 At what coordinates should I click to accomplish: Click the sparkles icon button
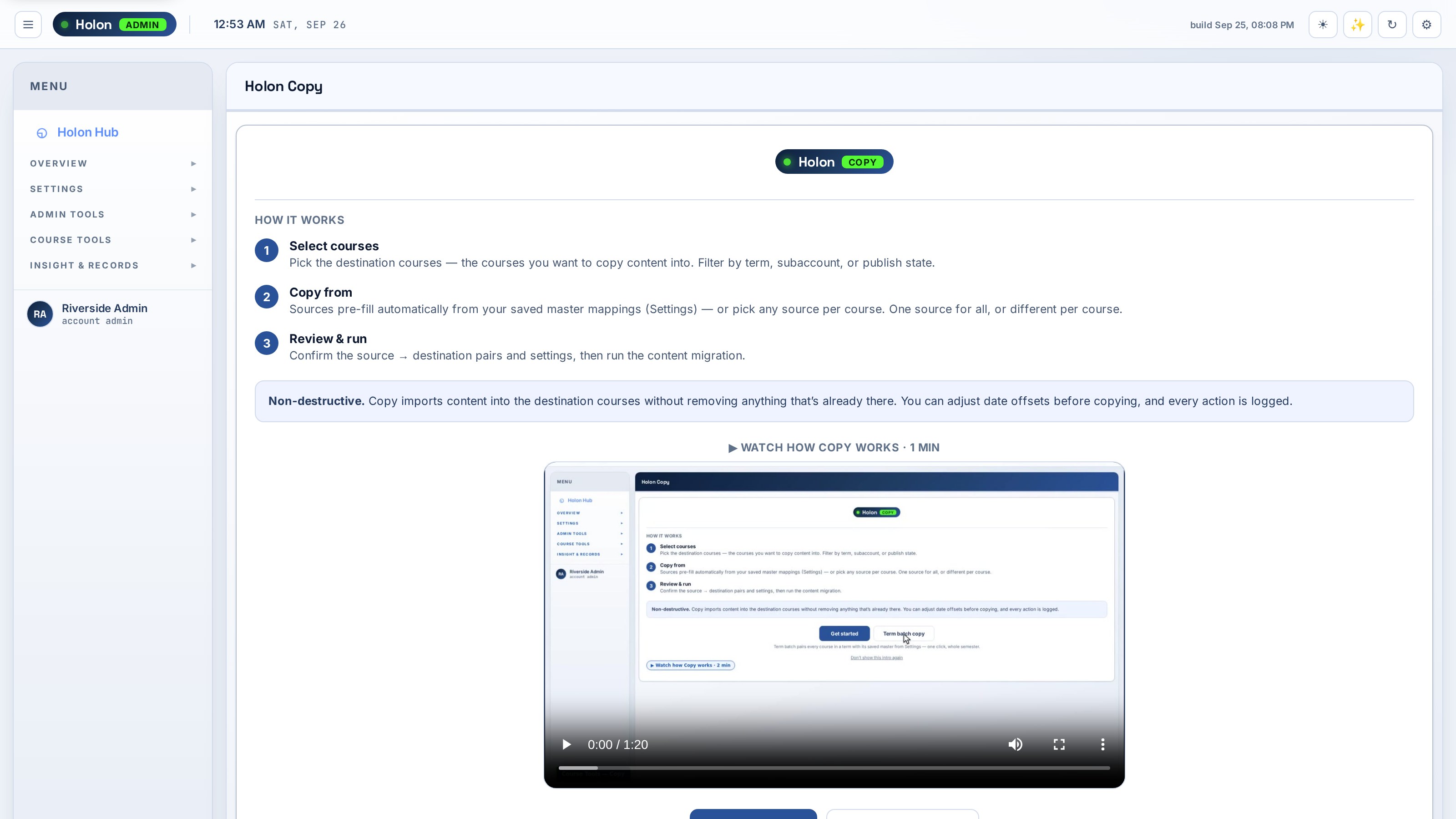tap(1357, 24)
